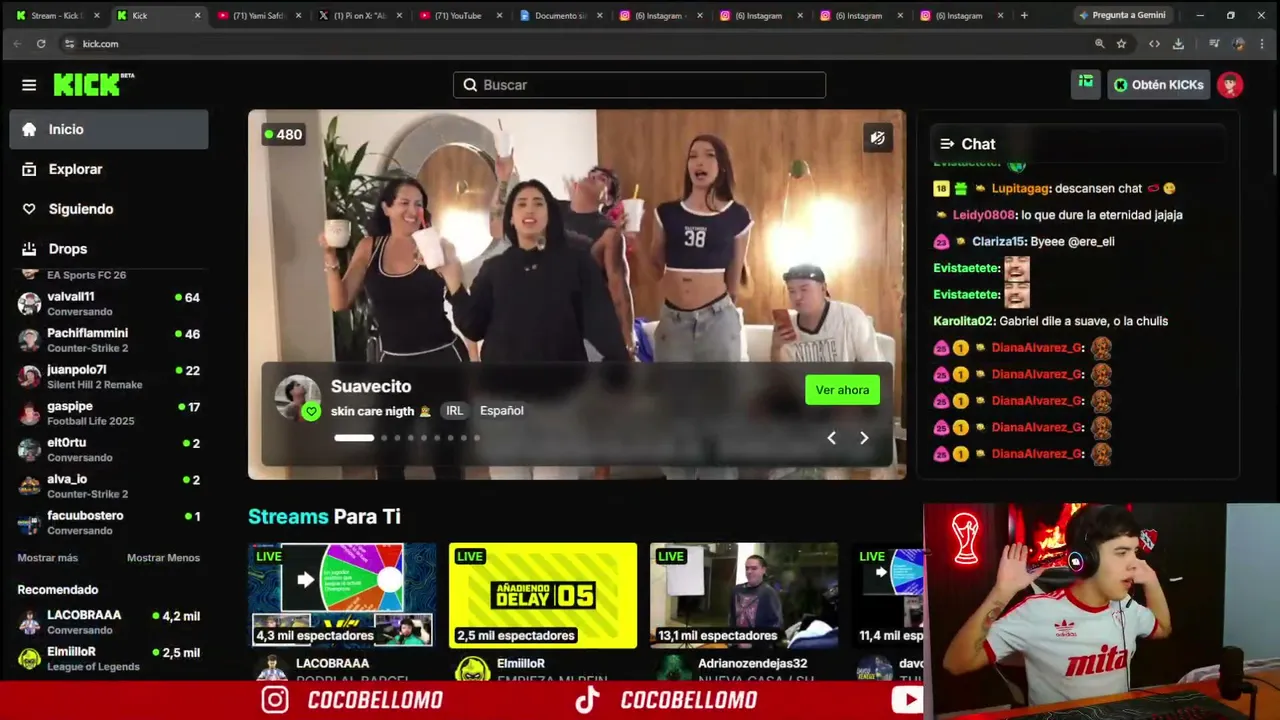Click the search magnifier icon
This screenshot has height=720, width=1280.
coord(470,85)
